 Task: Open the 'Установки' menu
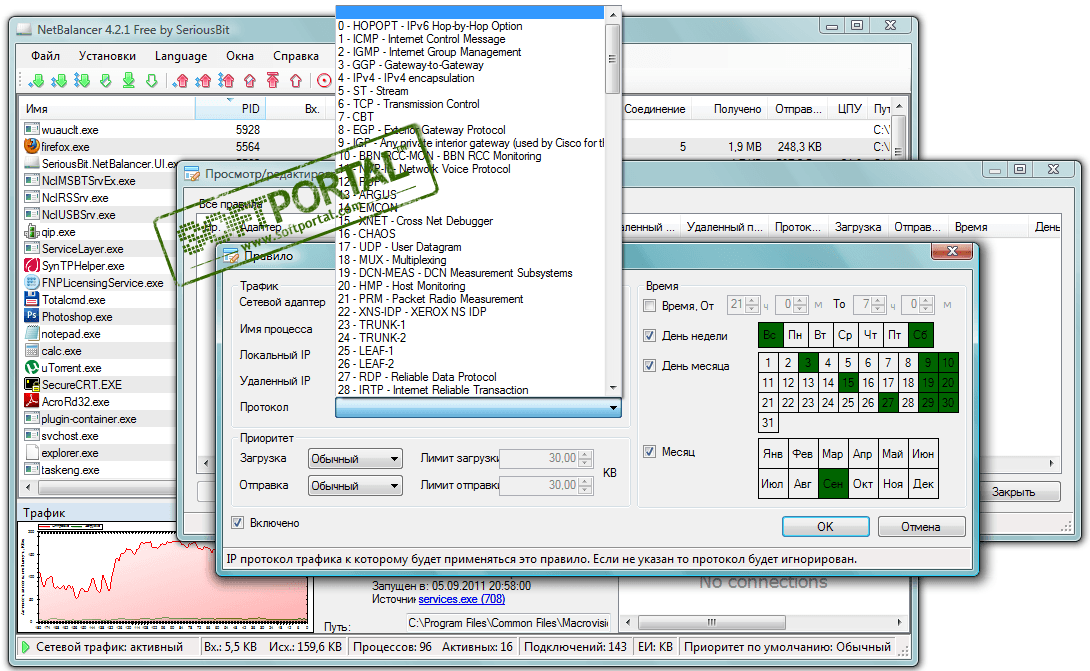(x=107, y=56)
